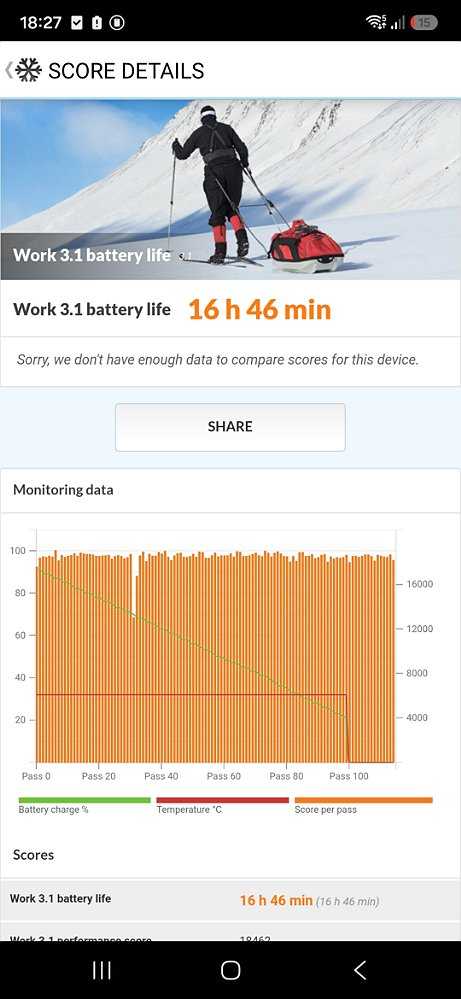Screen dimensions: 461x999
Task: Click the SHARE button
Action: click(x=230, y=426)
